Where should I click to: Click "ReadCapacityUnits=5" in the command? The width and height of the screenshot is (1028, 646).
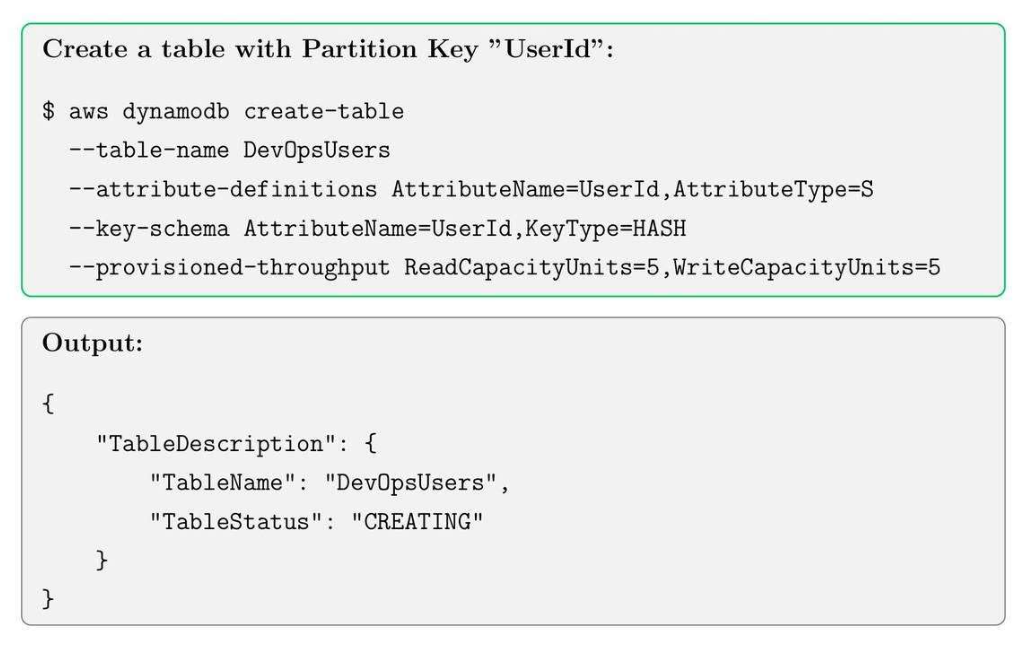(x=532, y=268)
